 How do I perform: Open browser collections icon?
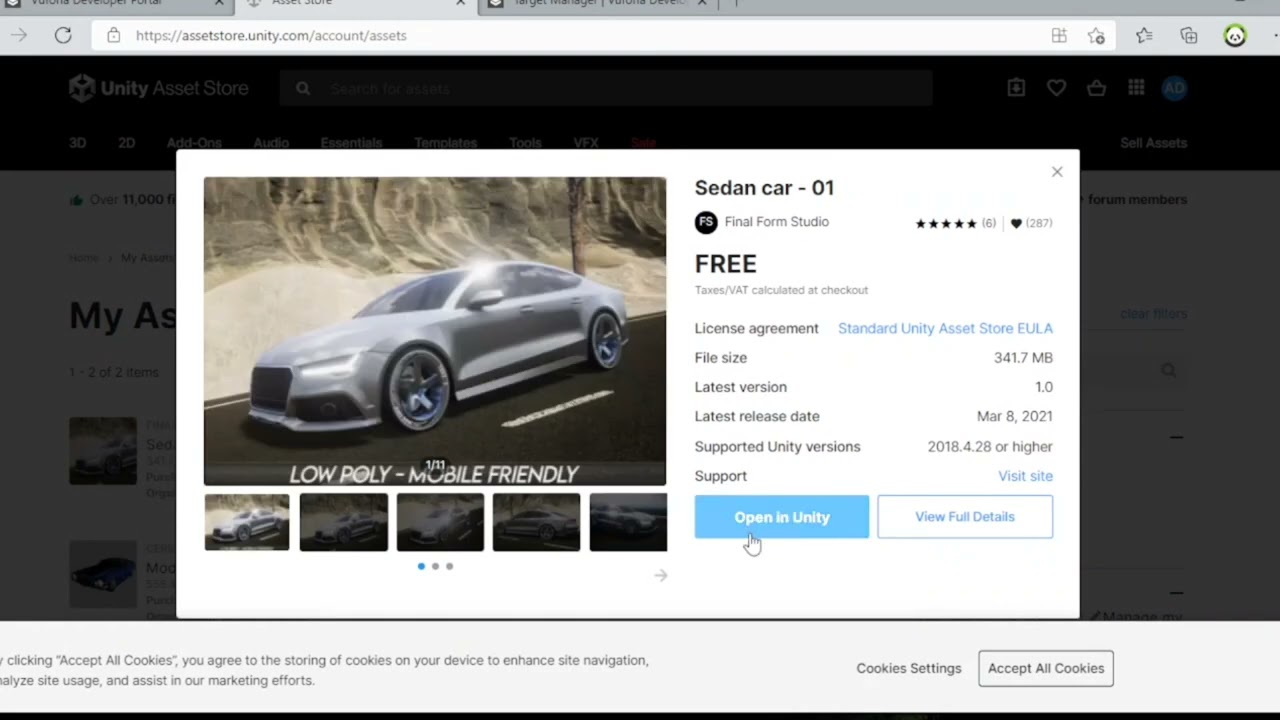[1189, 36]
